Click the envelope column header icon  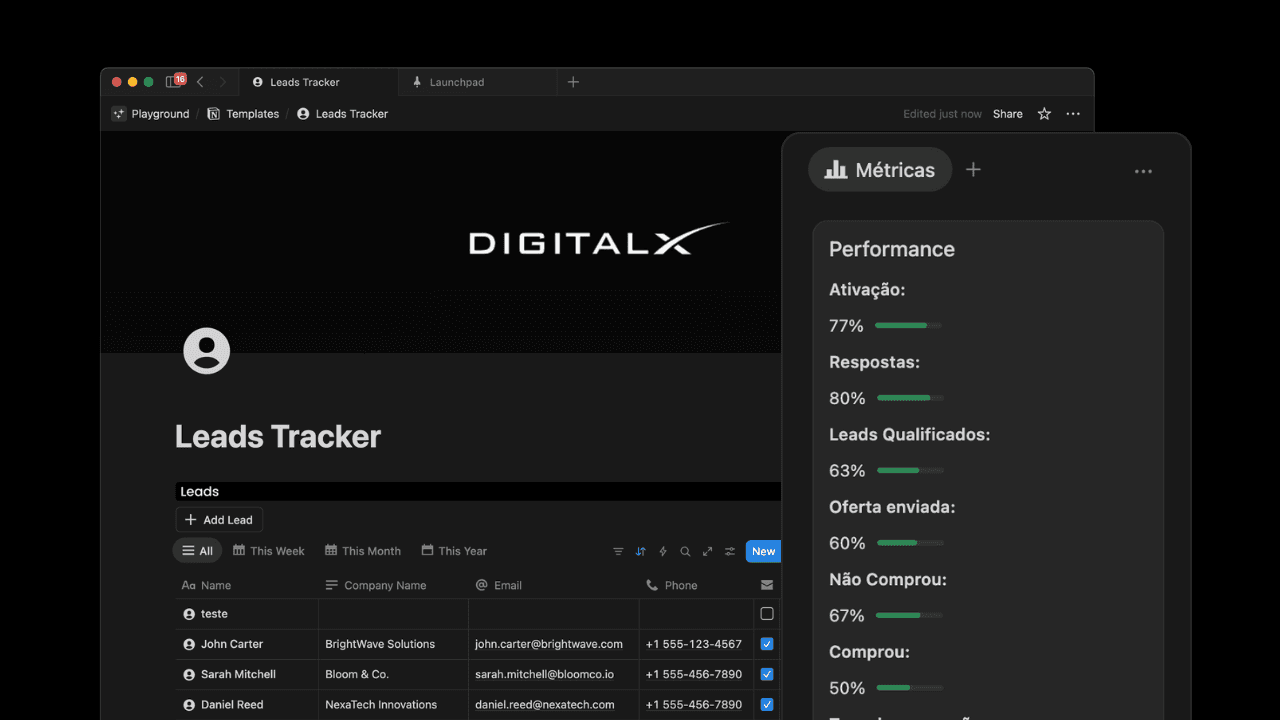(767, 585)
